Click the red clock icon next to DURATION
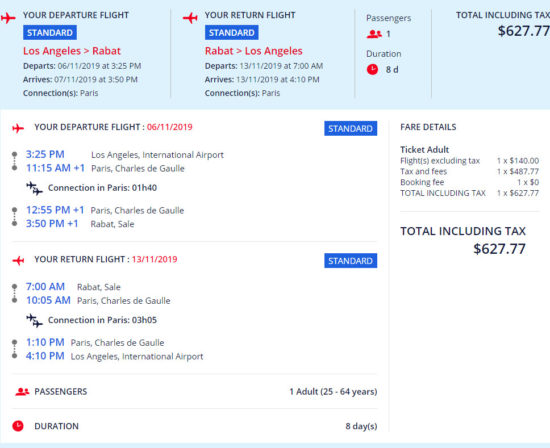The image size is (550, 448). [18, 426]
